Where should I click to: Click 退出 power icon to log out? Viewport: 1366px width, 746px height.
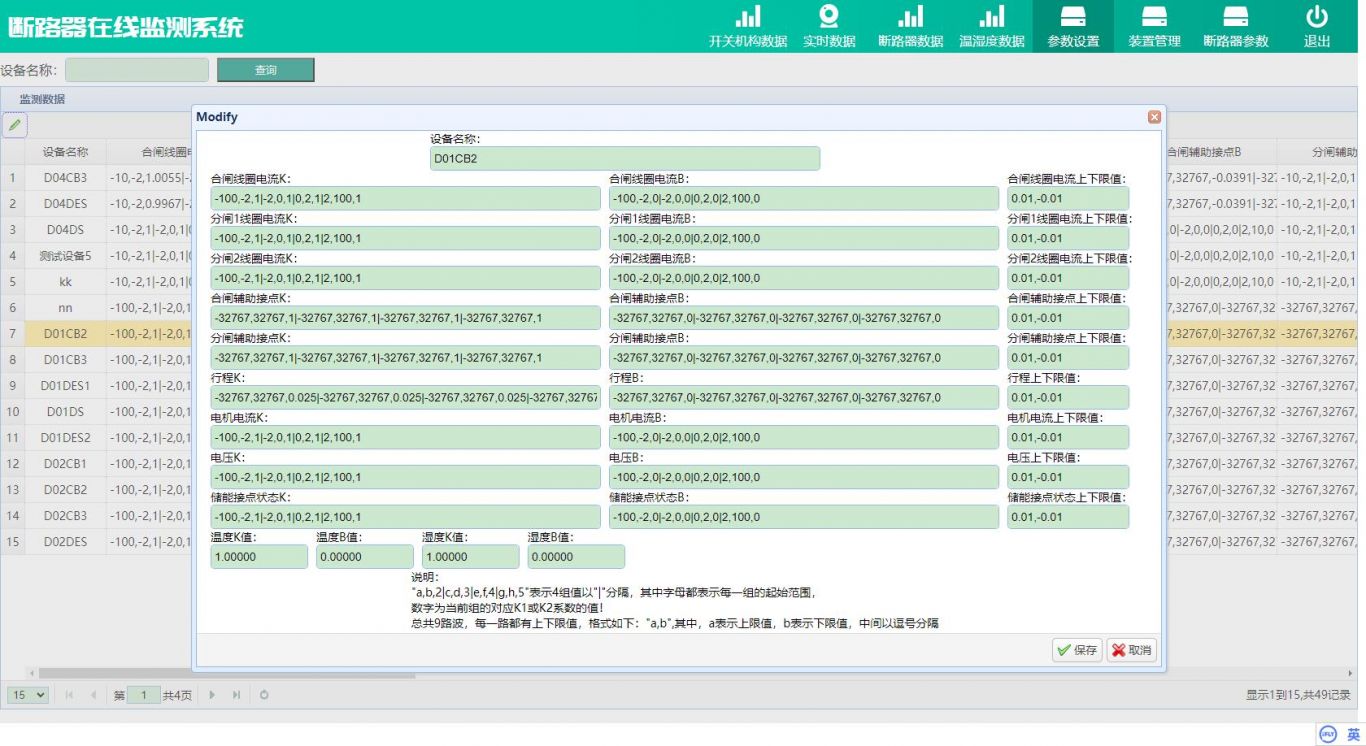(1317, 17)
